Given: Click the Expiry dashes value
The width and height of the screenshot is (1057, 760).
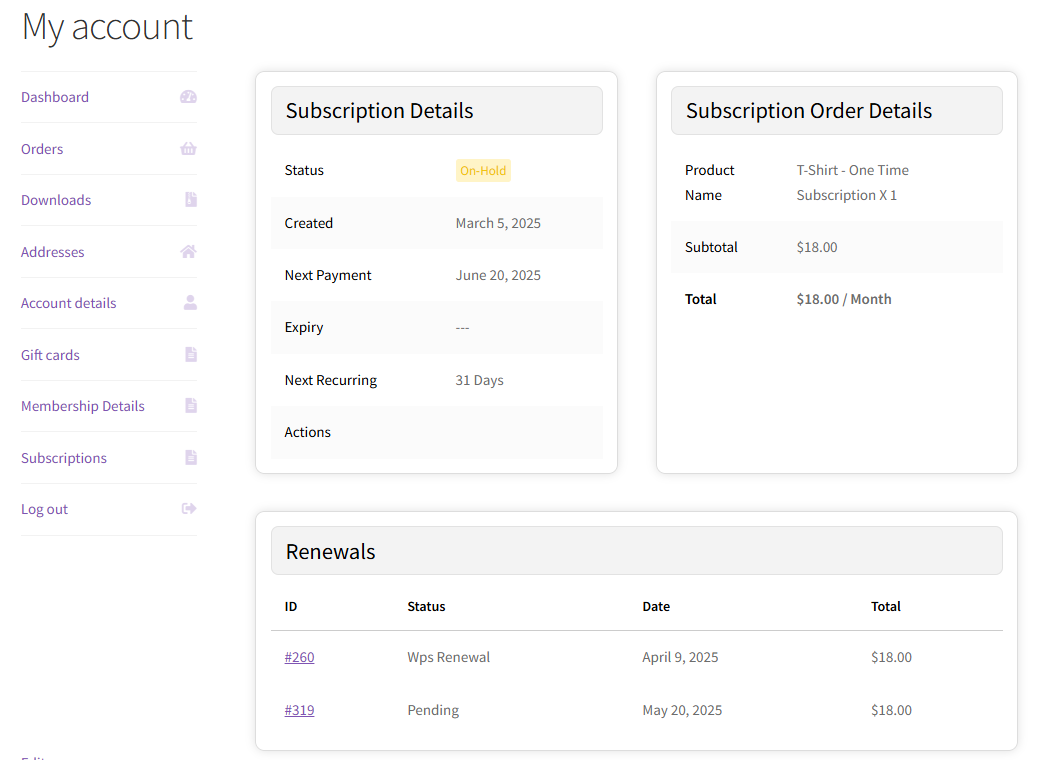Looking at the screenshot, I should tap(462, 328).
